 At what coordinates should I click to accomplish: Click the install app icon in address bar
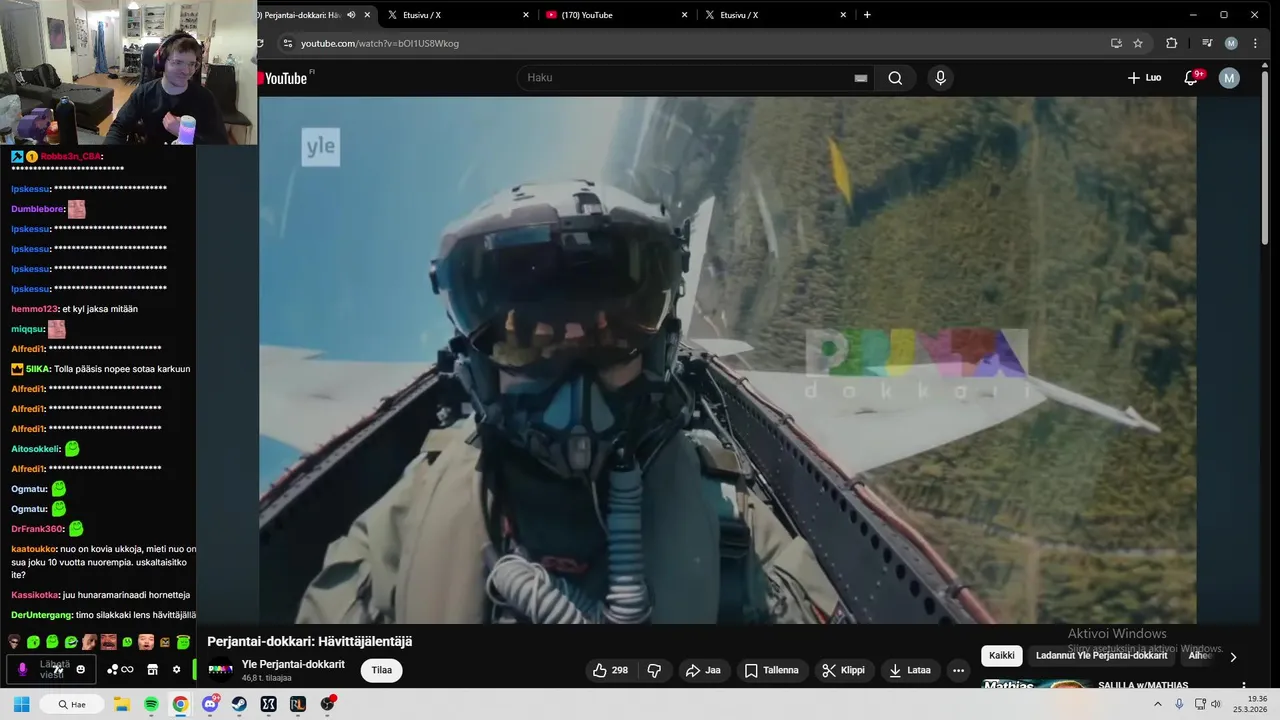coord(1116,43)
